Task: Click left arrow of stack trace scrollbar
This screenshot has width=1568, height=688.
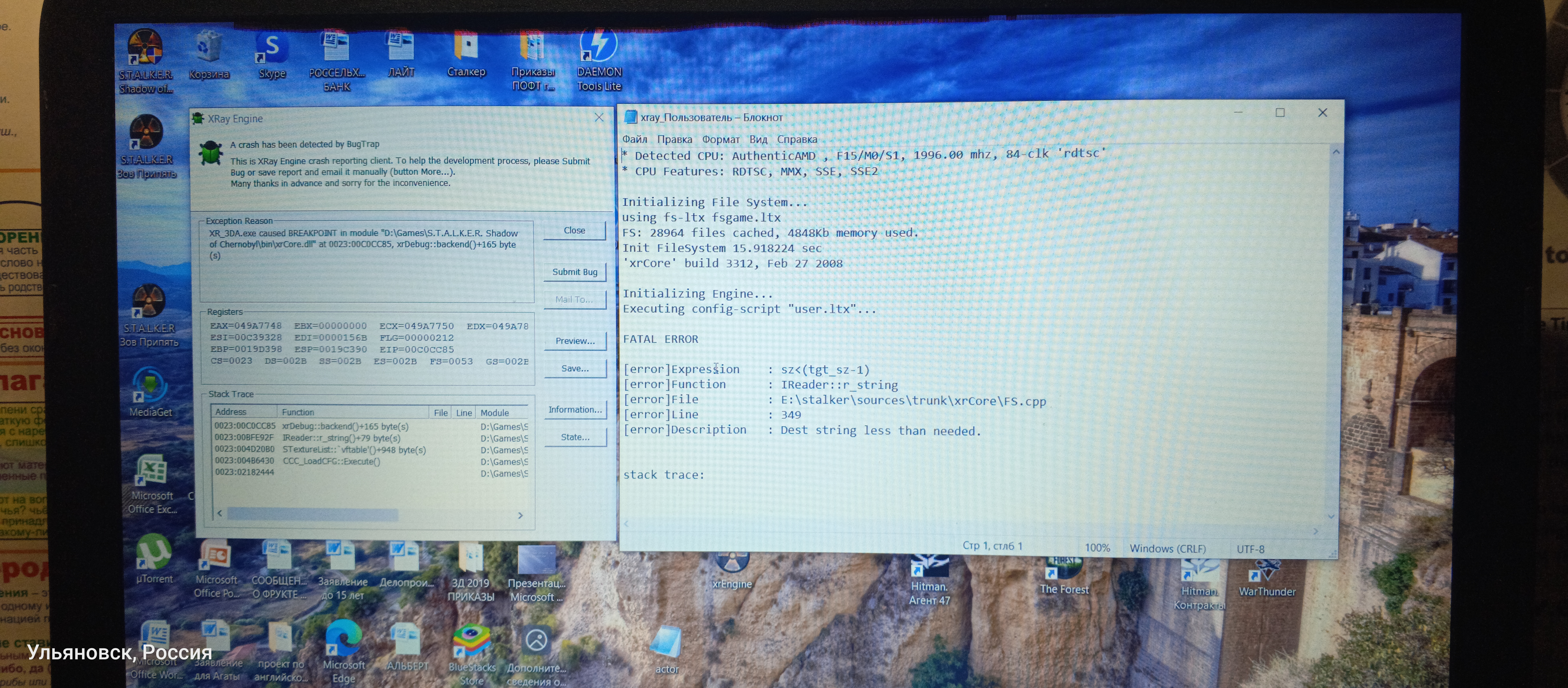Action: coord(220,513)
